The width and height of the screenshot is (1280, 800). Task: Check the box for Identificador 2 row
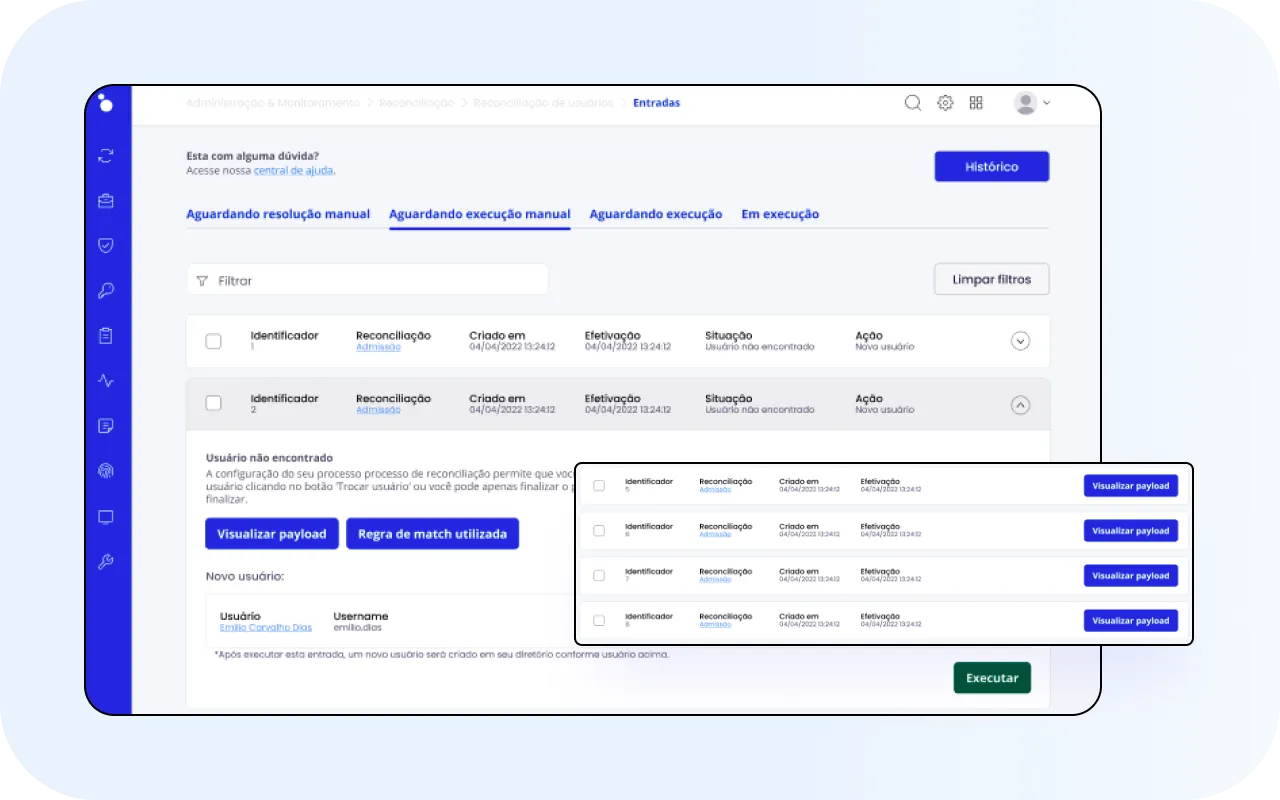tap(213, 403)
